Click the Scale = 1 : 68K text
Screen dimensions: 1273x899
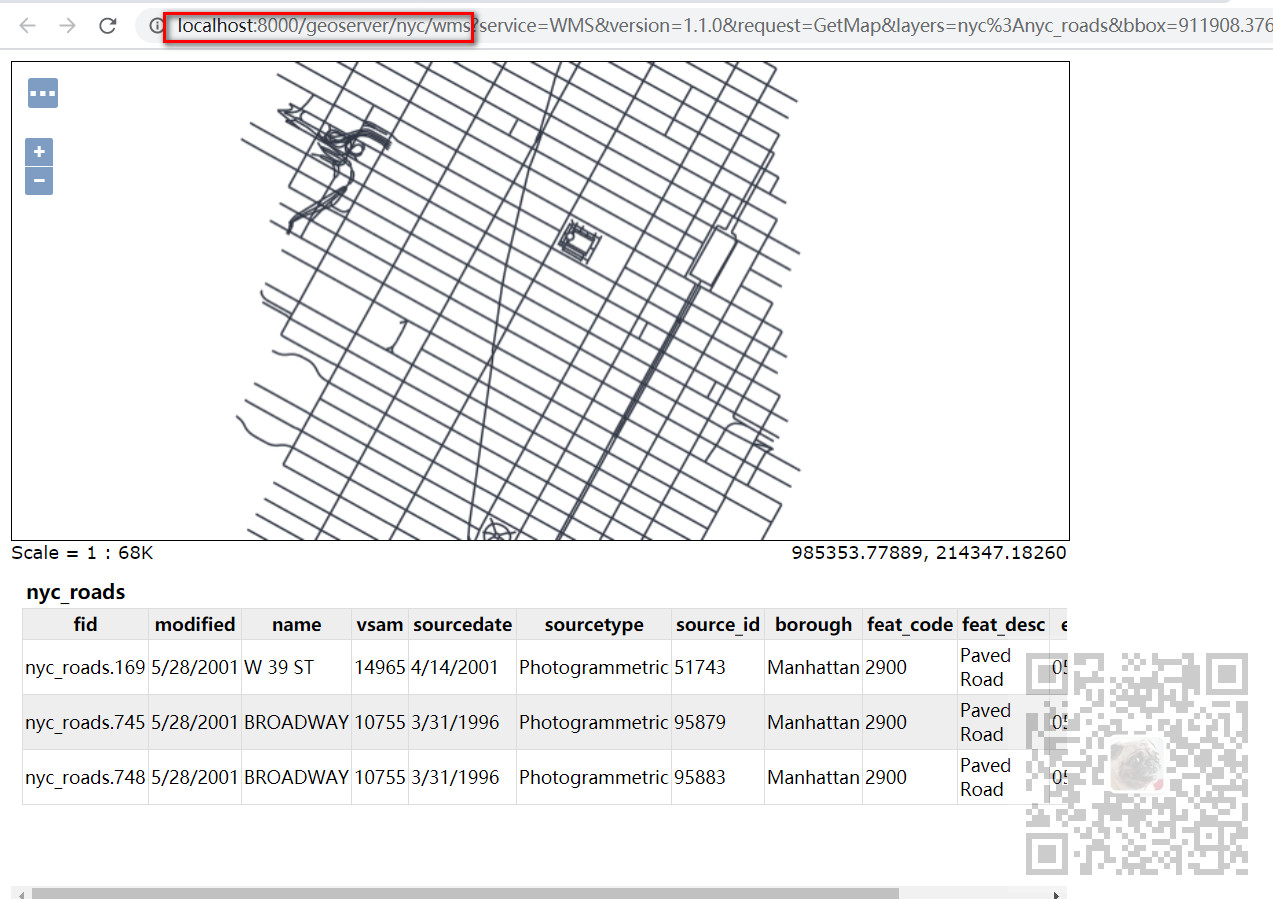(x=82, y=553)
